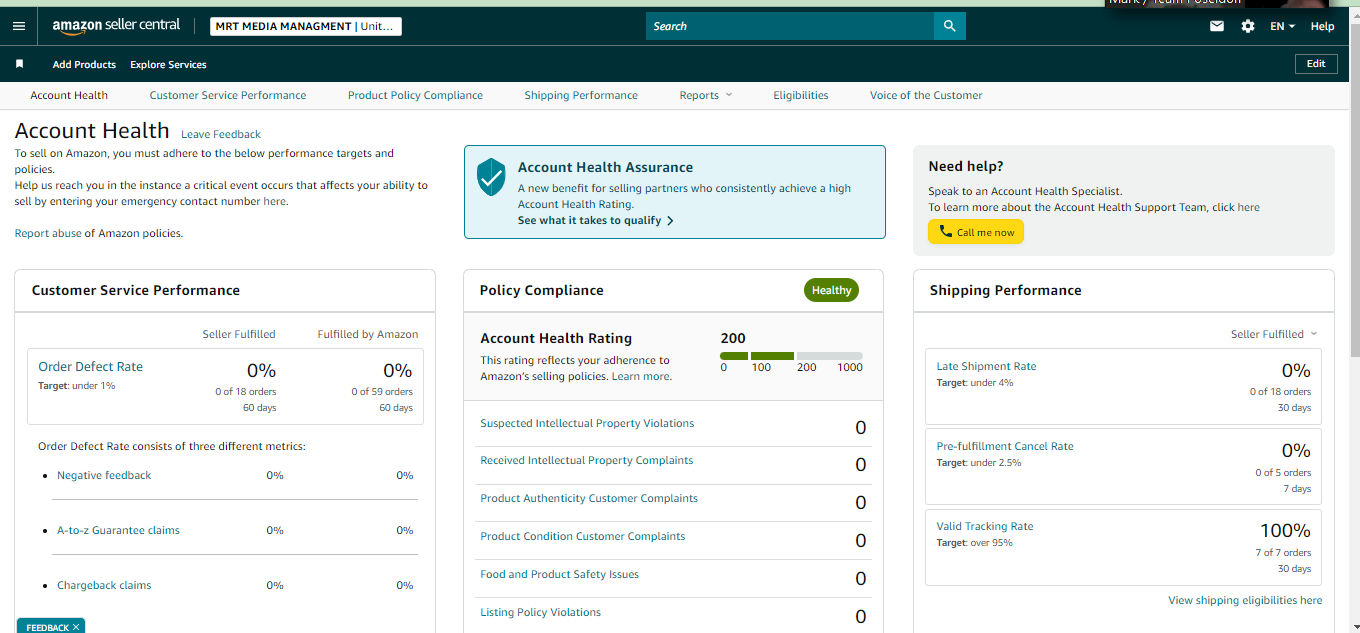Click the Account Health Support Team 'here' link

pyautogui.click(x=1248, y=207)
